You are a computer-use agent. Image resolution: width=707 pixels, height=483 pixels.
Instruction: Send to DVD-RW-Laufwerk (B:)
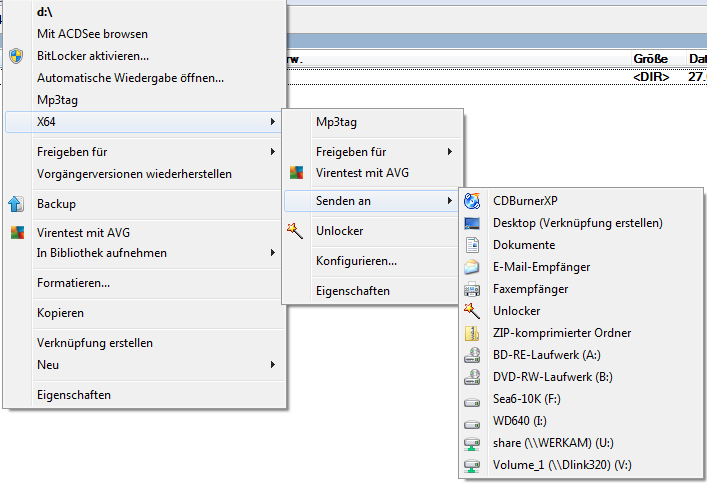pos(553,377)
